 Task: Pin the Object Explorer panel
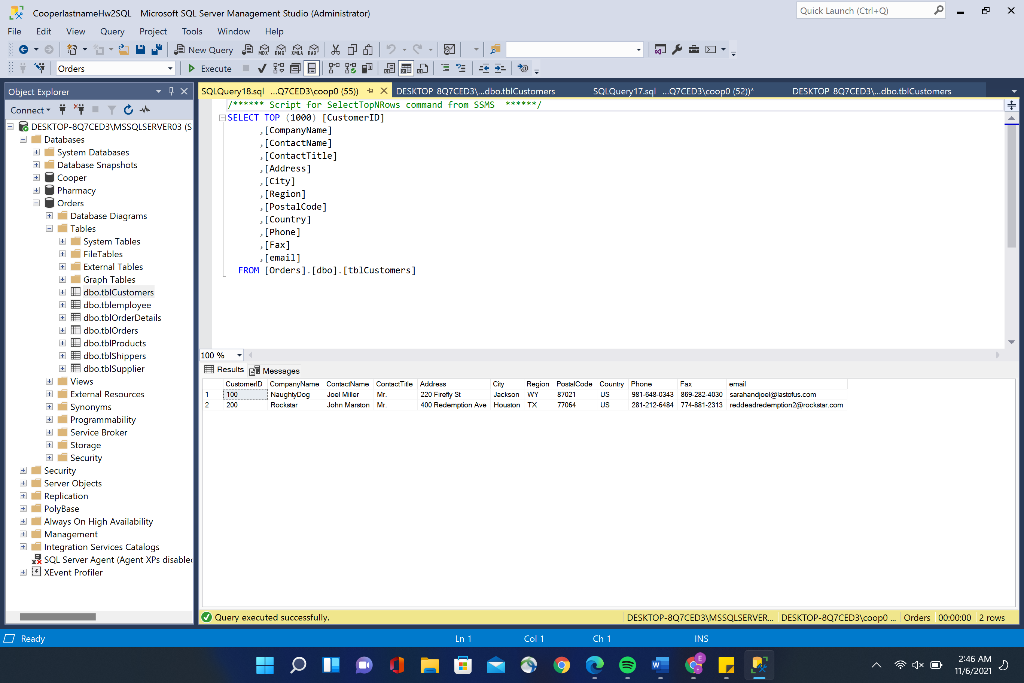171,91
